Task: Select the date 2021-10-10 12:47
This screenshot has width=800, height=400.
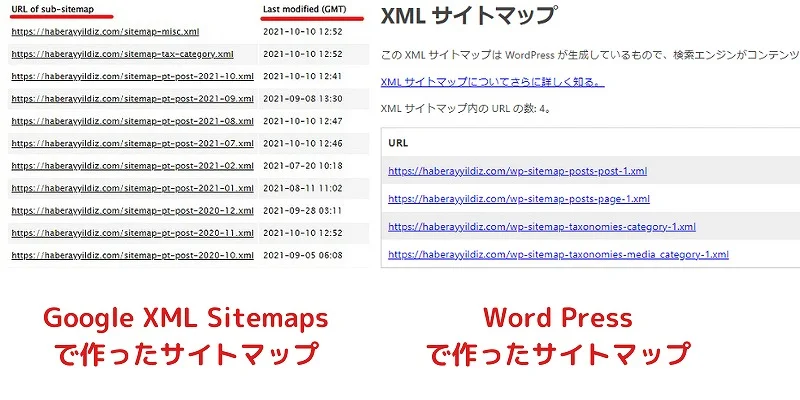Action: [x=303, y=121]
